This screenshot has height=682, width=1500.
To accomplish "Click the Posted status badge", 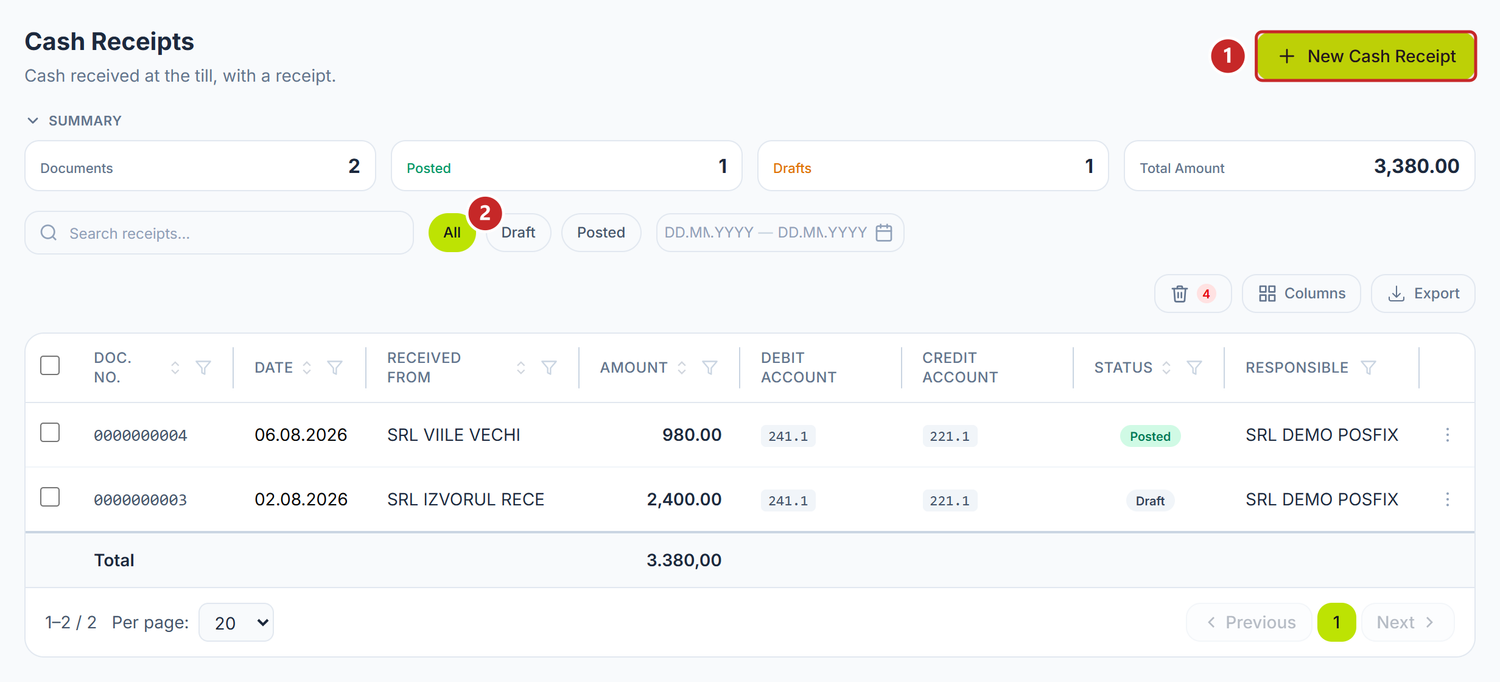I will tap(1150, 436).
